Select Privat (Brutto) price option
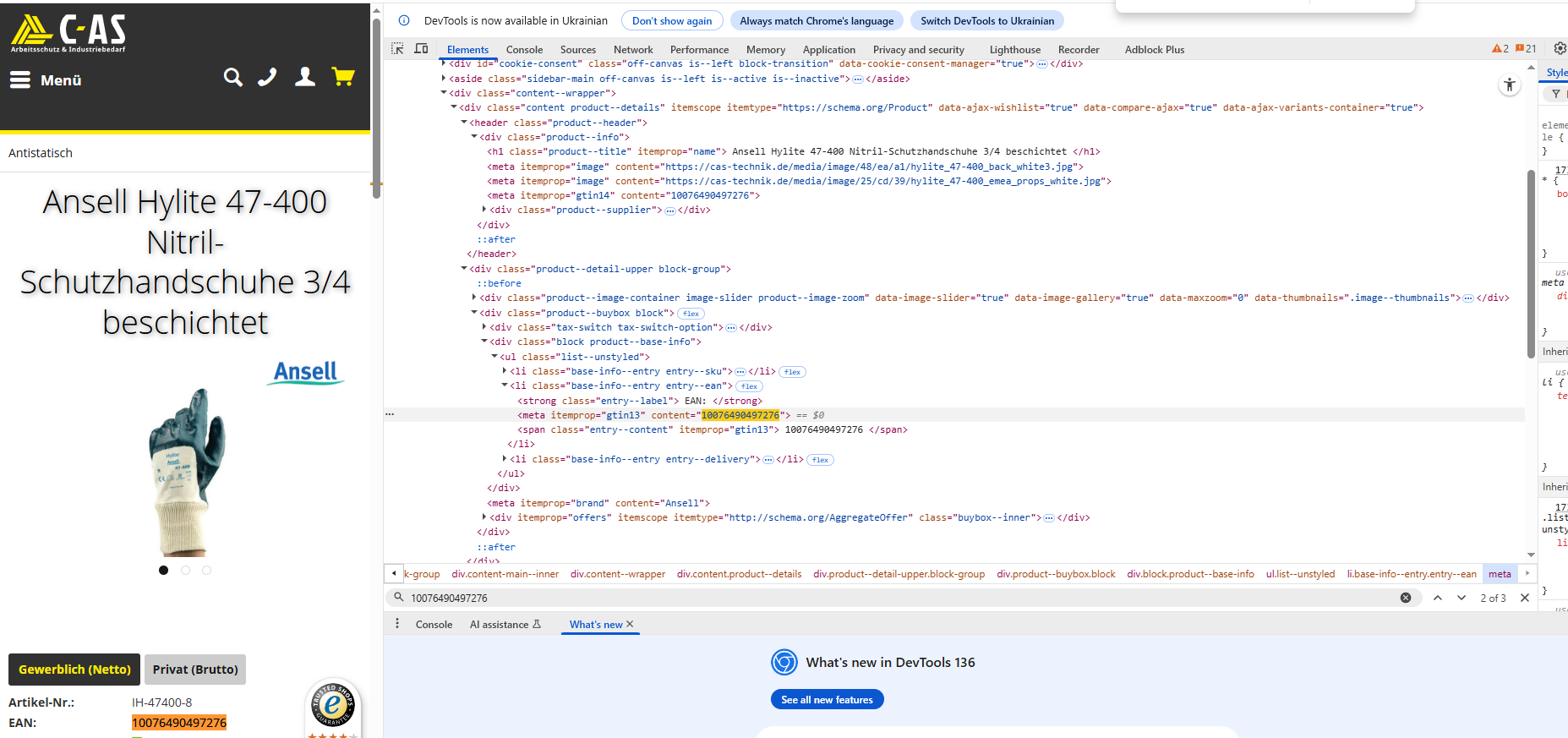1568x738 pixels. (x=195, y=670)
